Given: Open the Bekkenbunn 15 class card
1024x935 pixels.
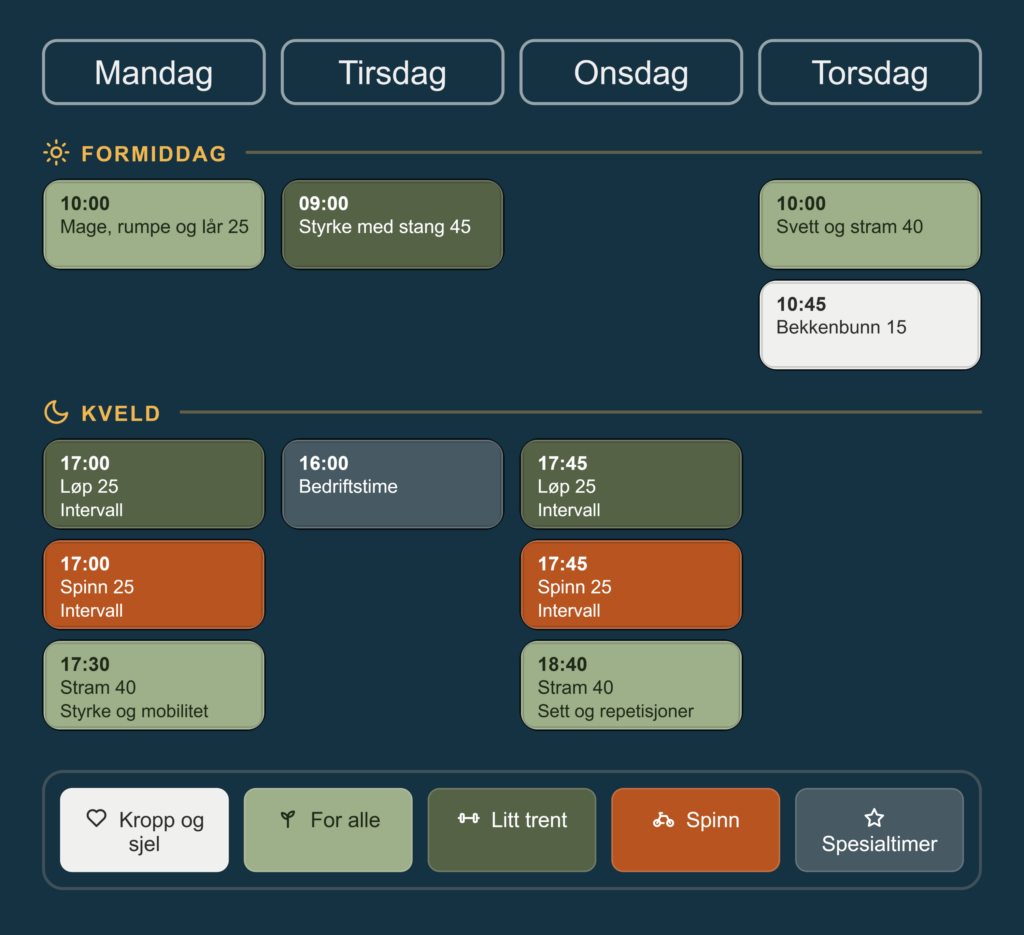Looking at the screenshot, I should (870, 325).
